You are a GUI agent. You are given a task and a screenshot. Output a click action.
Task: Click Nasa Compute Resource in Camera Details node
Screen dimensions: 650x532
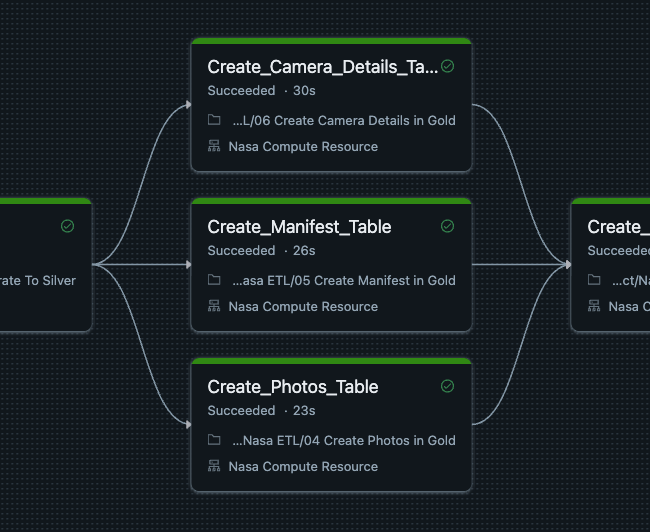[x=303, y=146]
